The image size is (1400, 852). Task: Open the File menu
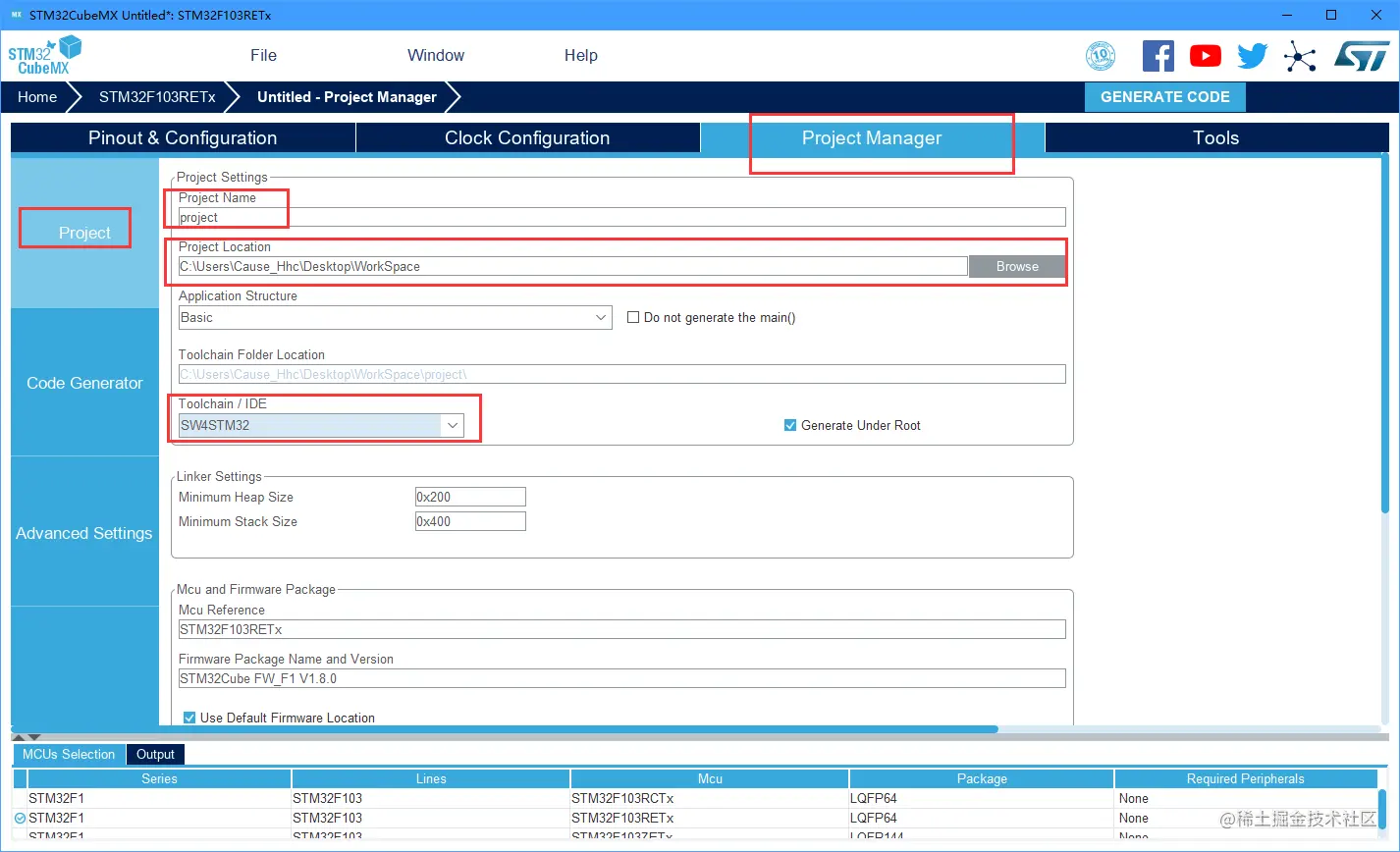pos(263,55)
